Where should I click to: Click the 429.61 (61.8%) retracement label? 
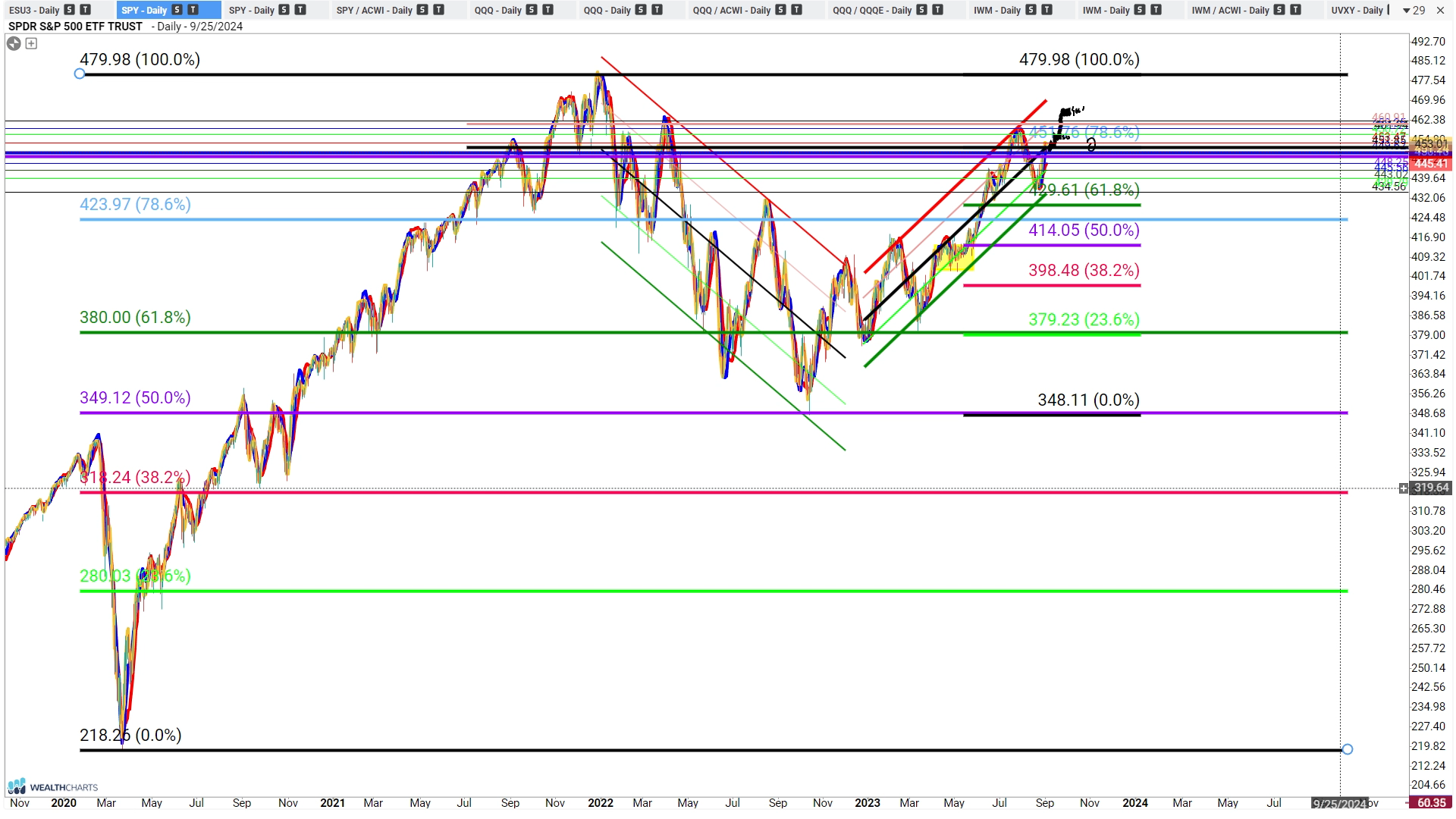click(x=1084, y=190)
